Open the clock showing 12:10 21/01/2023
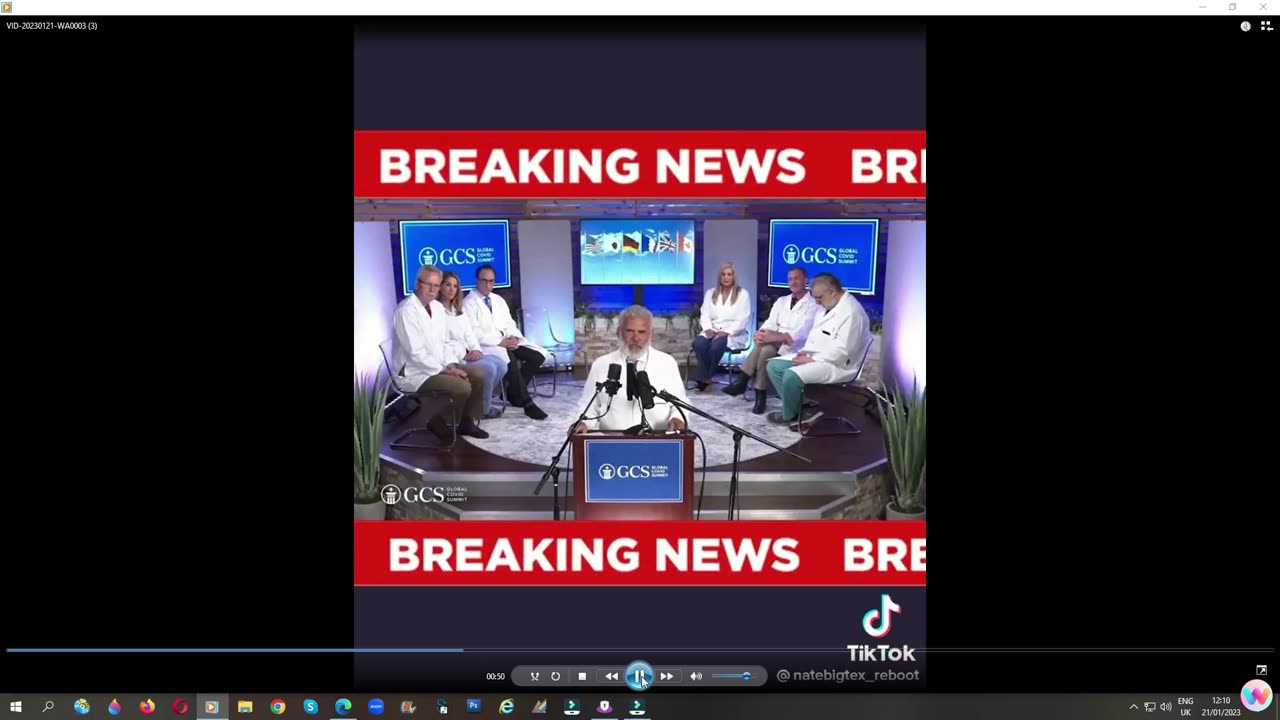The image size is (1280, 720). coord(1221,707)
